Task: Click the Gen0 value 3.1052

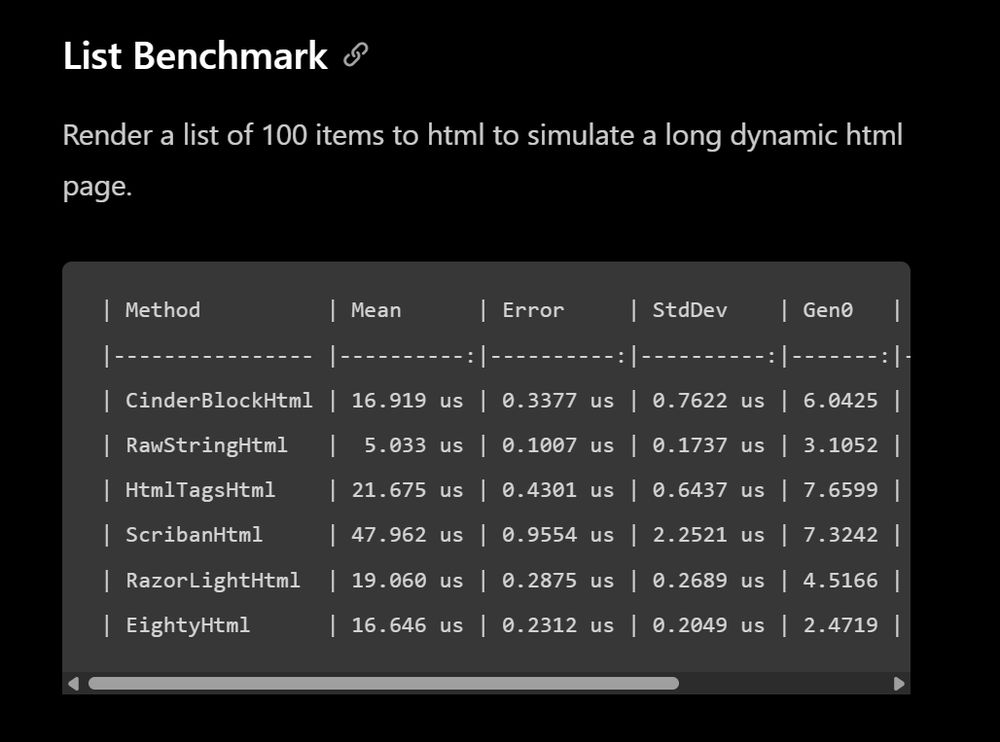Action: click(840, 445)
